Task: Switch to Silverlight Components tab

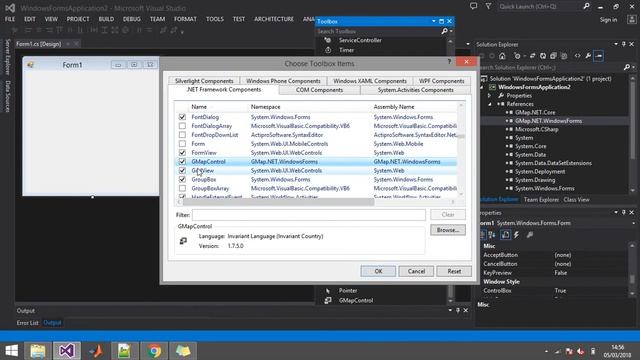Action: coord(204,81)
